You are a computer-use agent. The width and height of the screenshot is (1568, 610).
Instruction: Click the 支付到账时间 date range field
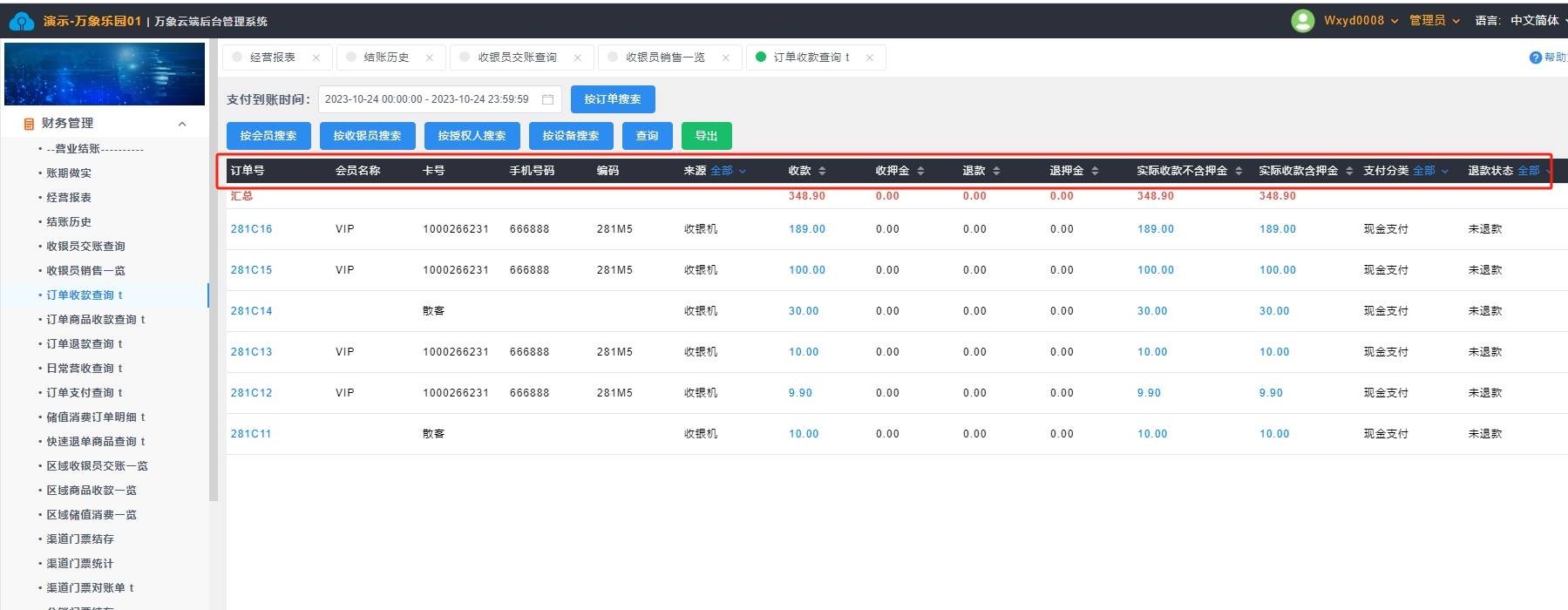(427, 99)
